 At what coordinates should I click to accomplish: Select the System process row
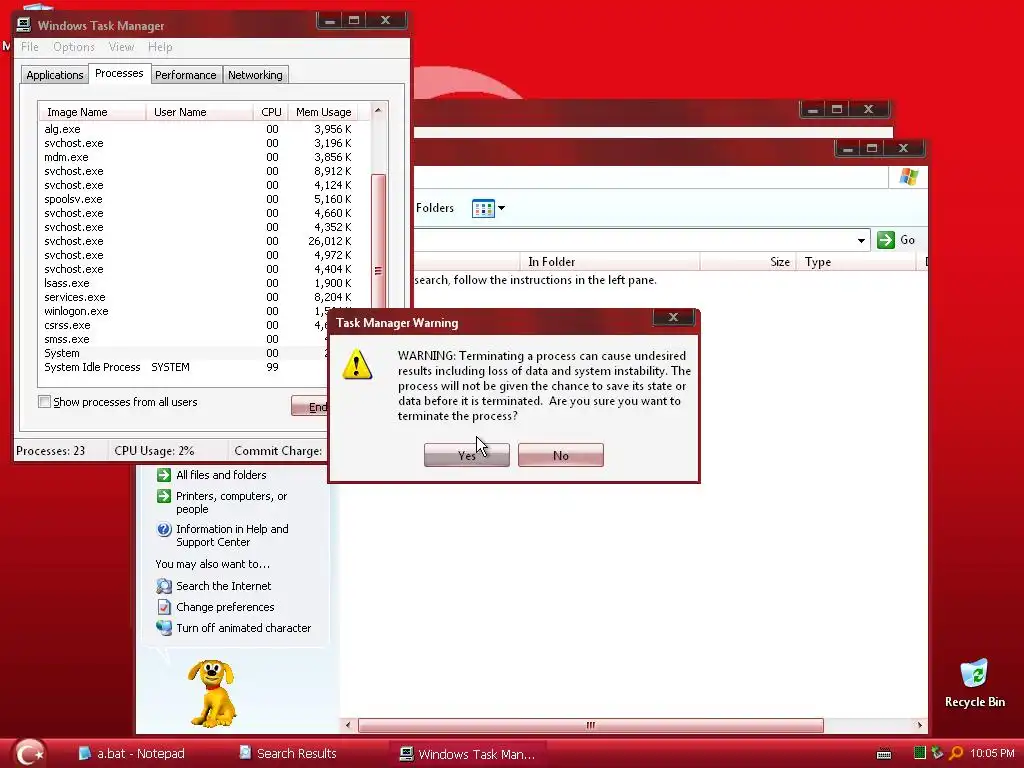point(184,353)
